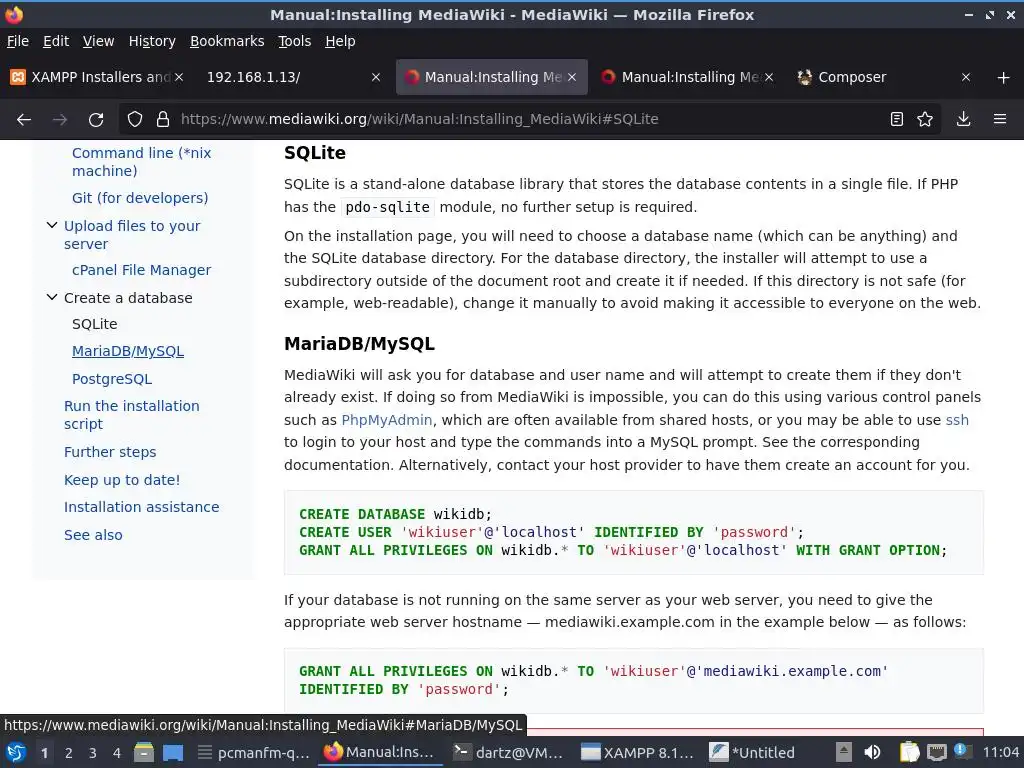Click the URL address bar
1024x768 pixels.
coord(529,120)
